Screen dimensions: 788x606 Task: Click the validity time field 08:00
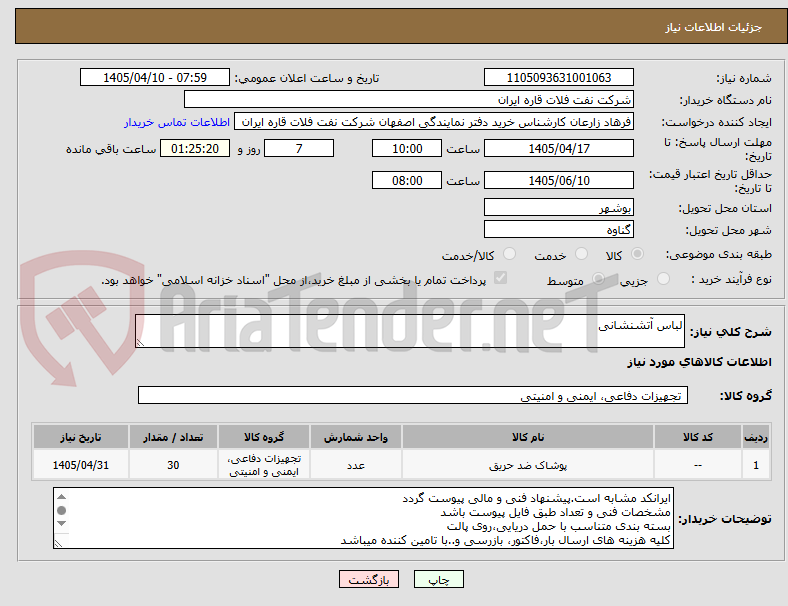(x=407, y=180)
